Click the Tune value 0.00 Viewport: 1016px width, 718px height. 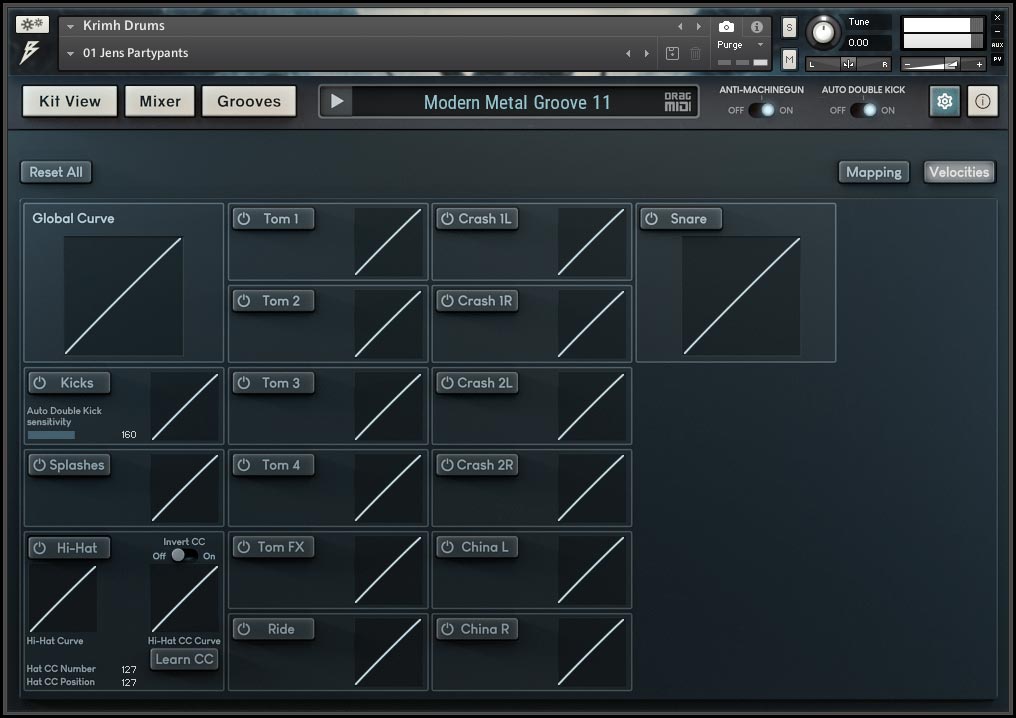pyautogui.click(x=859, y=43)
